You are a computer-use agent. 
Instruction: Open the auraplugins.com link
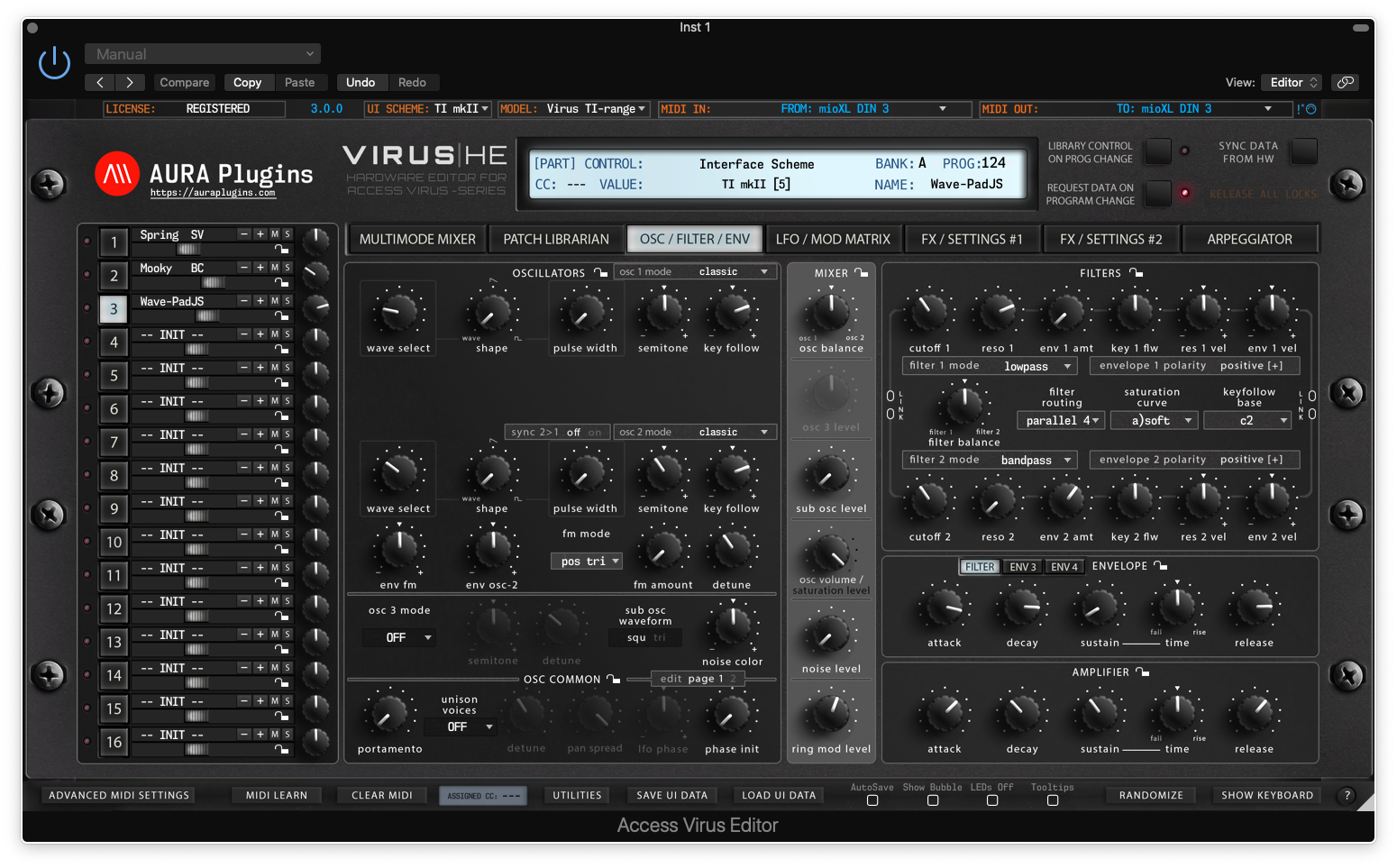point(213,193)
